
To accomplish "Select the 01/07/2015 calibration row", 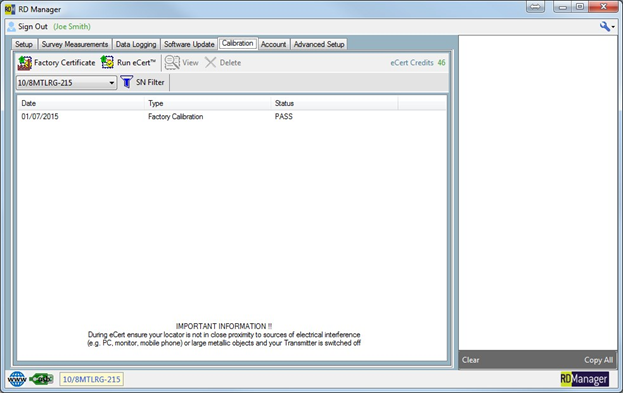I will pyautogui.click(x=232, y=116).
